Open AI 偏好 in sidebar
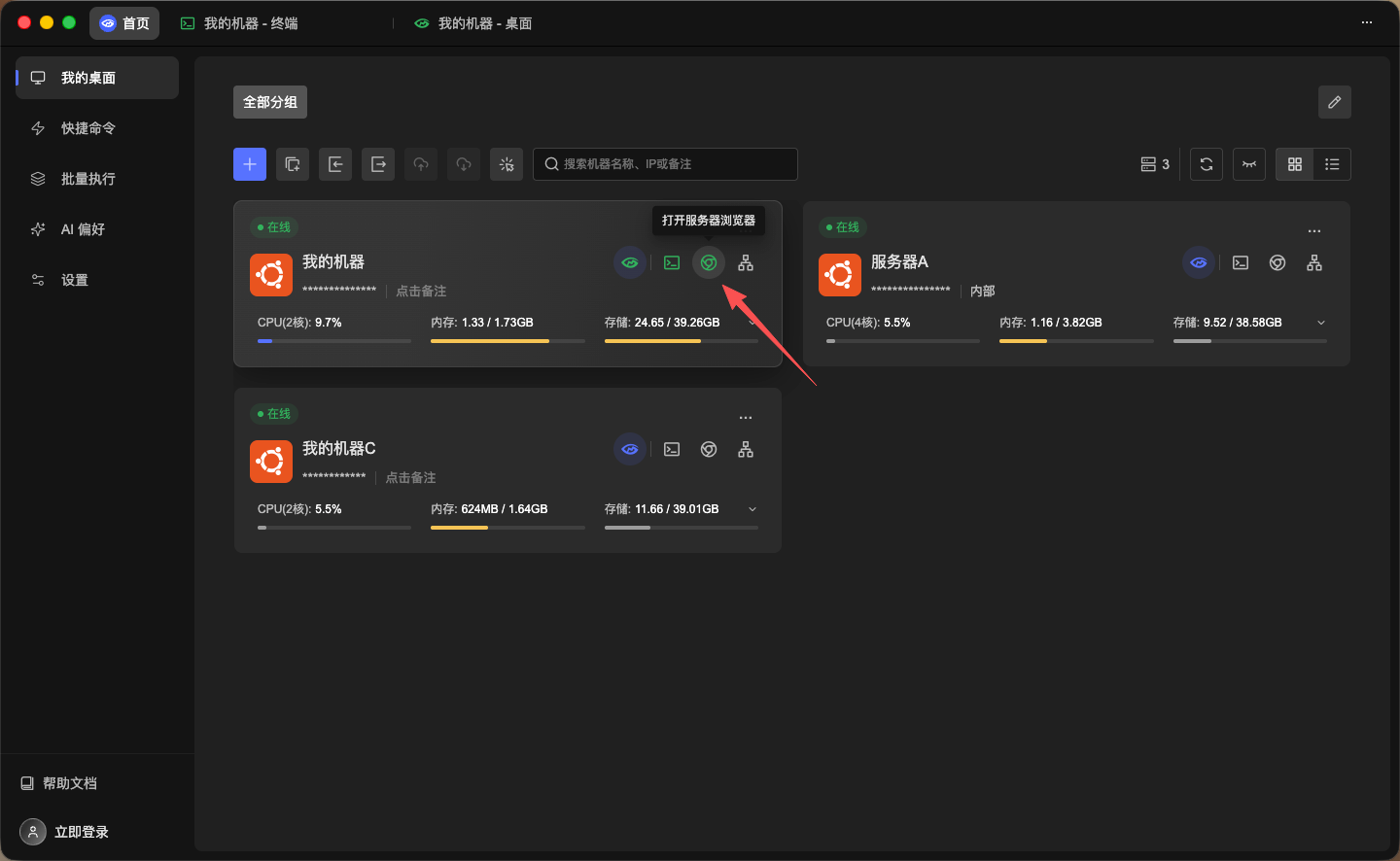Screen dimensions: 1400x861 point(97,229)
